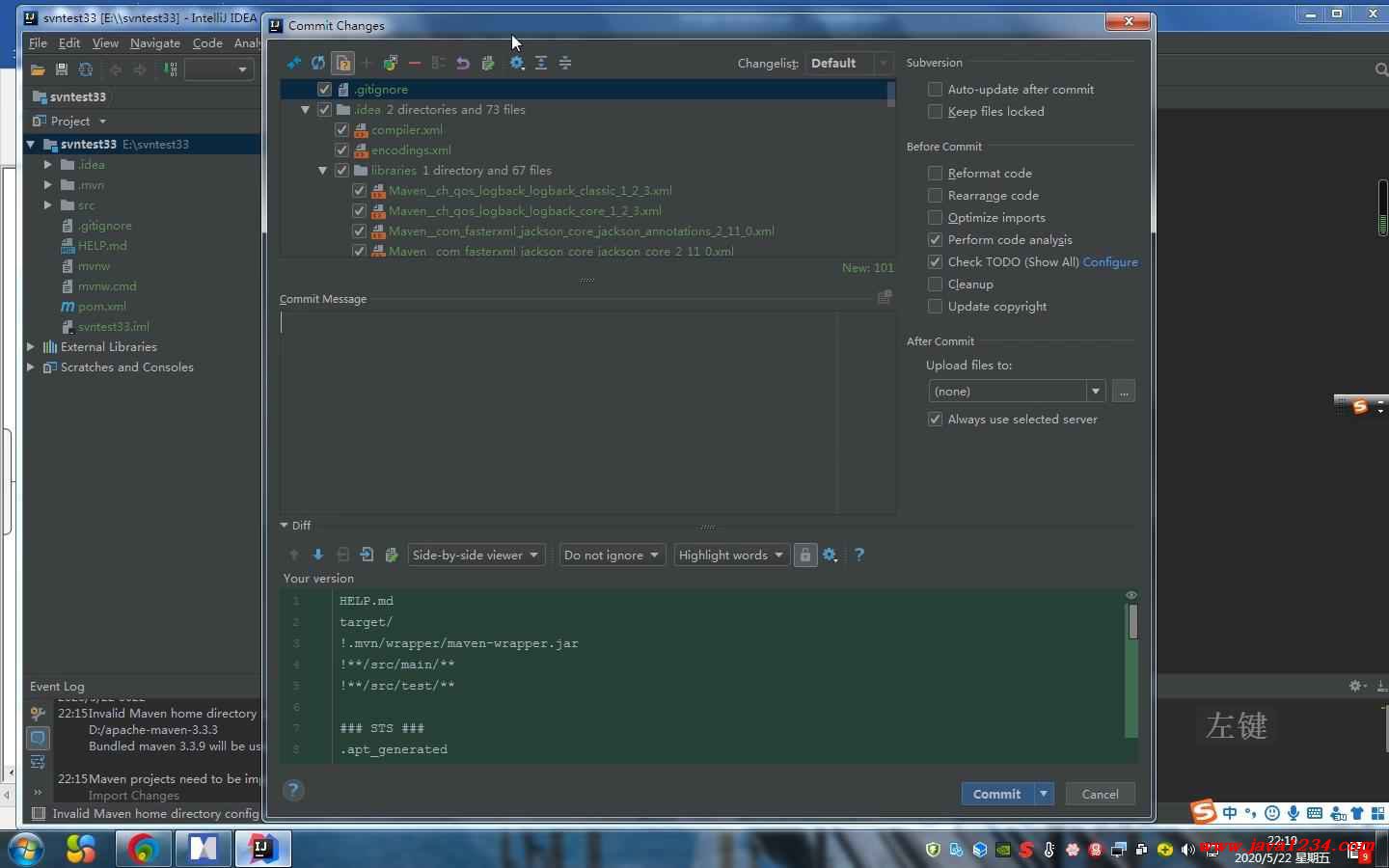Click the Rollback revert arrow icon
Image resolution: width=1389 pixels, height=868 pixels.
(463, 63)
